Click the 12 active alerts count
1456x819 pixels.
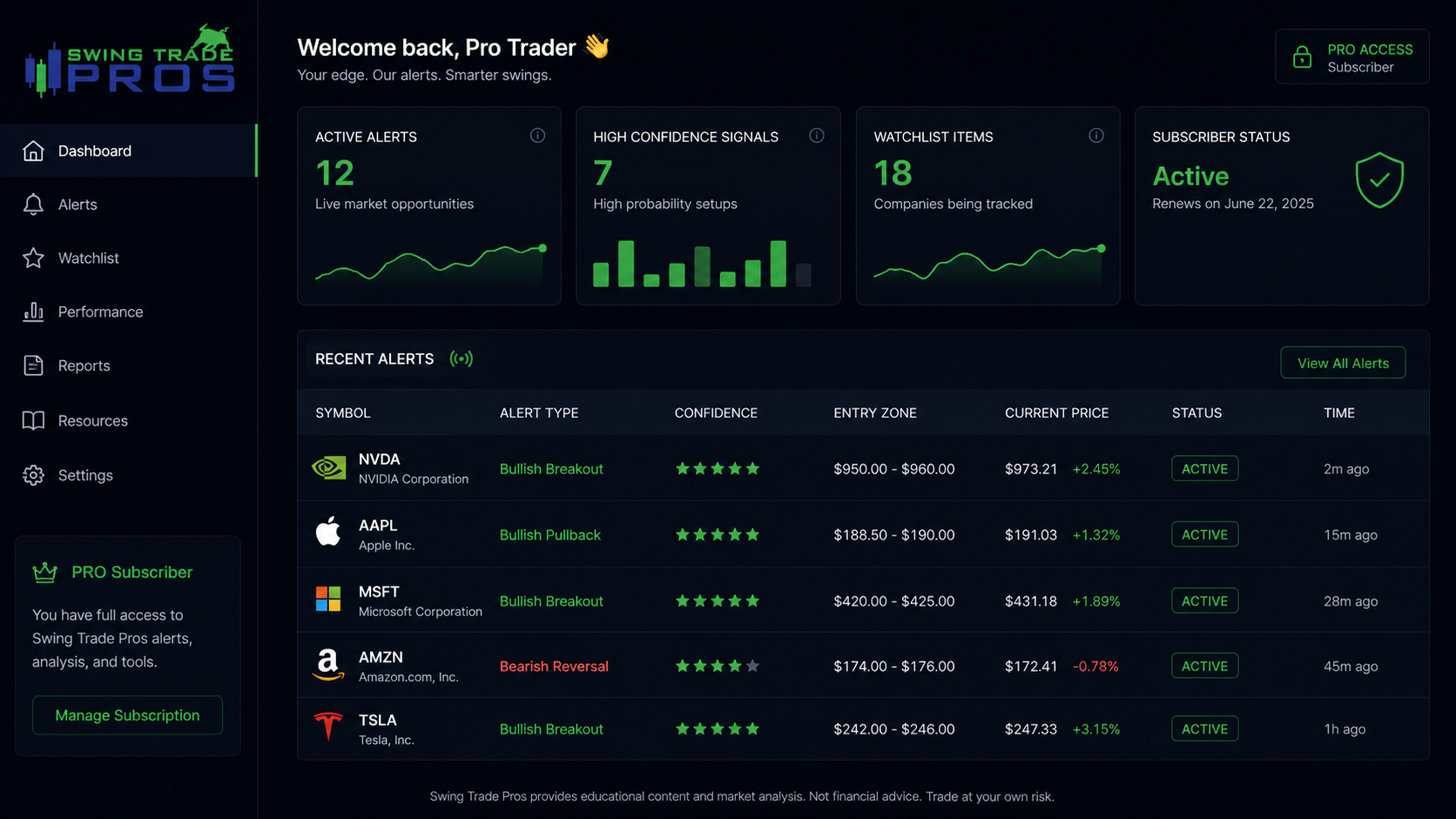point(334,173)
